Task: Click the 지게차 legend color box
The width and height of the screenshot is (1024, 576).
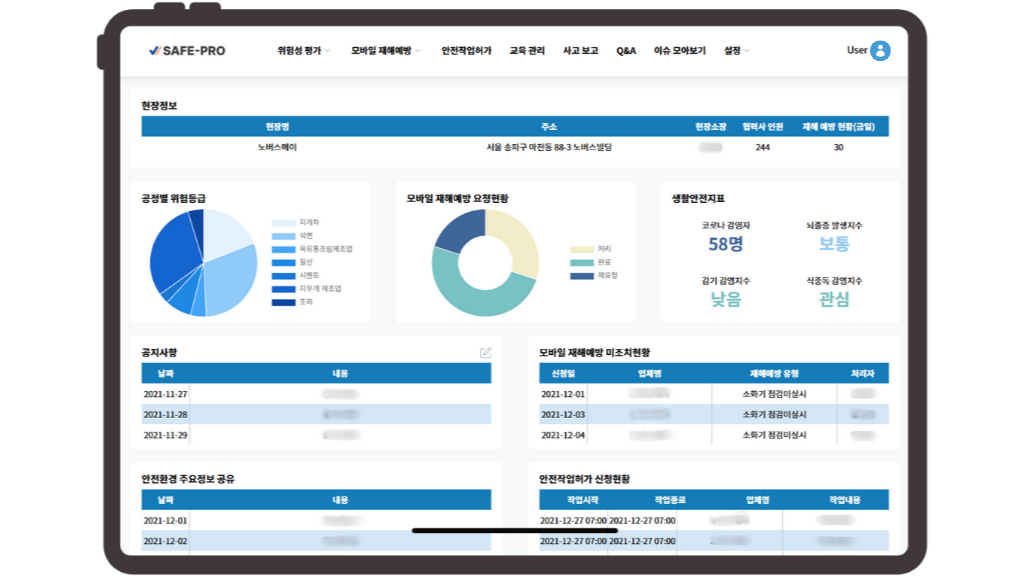Action: click(283, 223)
